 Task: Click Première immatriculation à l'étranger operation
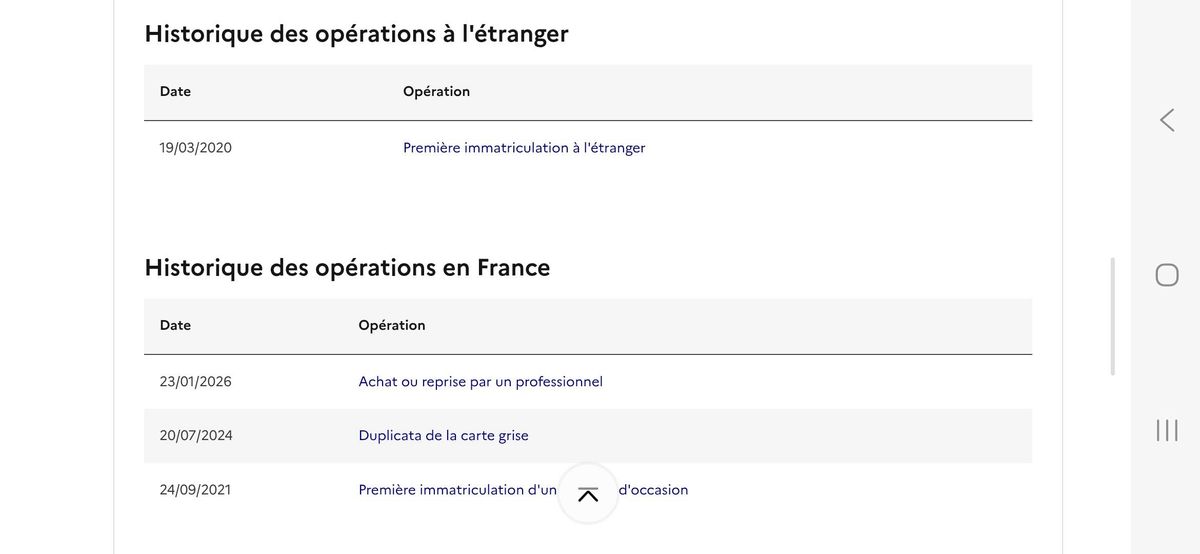[524, 148]
